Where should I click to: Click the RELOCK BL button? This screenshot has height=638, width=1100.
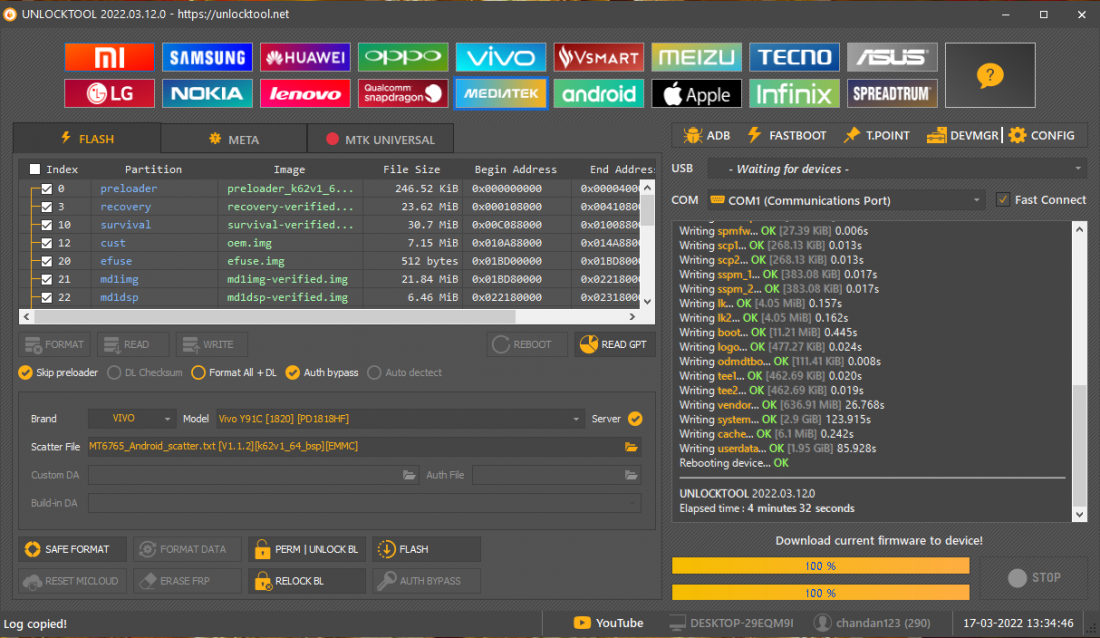click(x=307, y=581)
